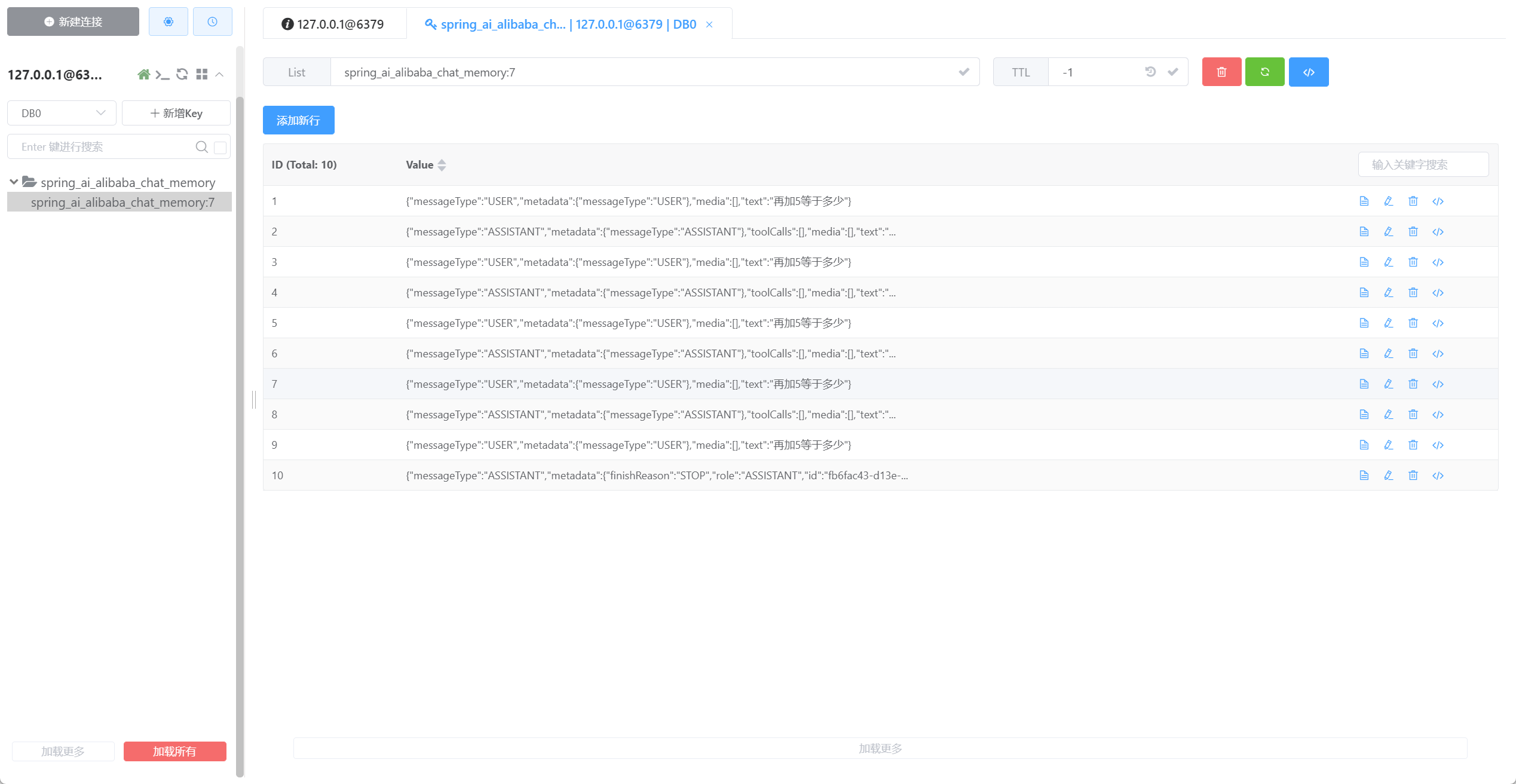Confirm the TTL checkmark
Screen dimensions: 1516x784
click(x=1172, y=72)
